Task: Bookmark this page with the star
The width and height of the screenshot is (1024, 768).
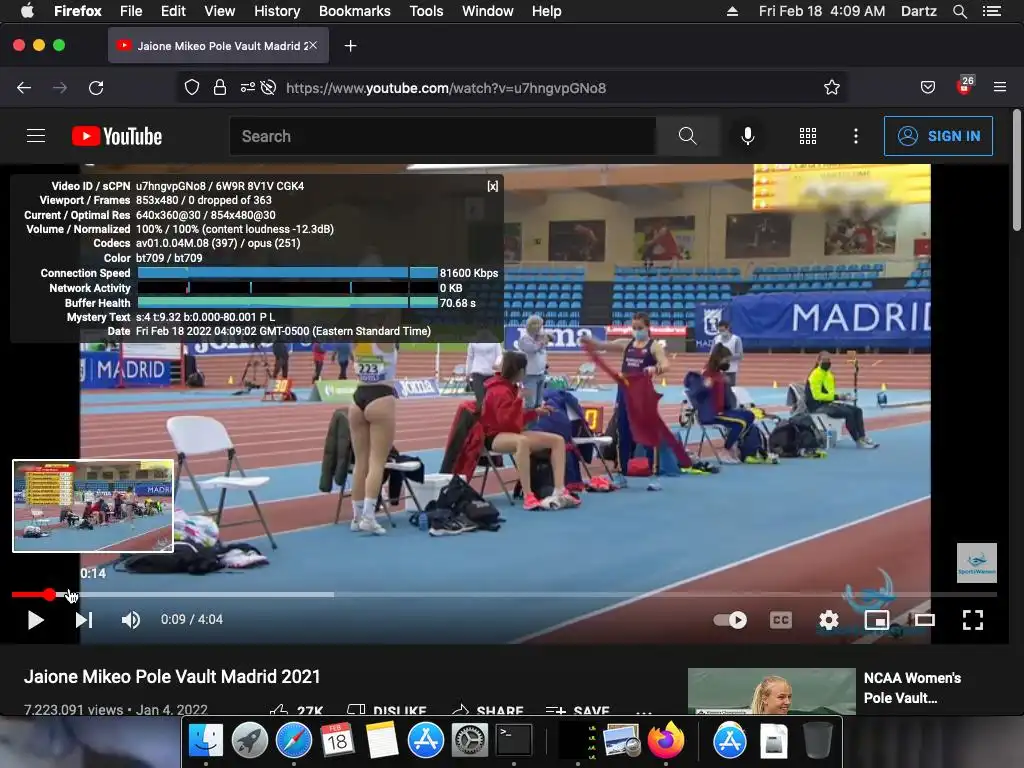Action: click(831, 88)
